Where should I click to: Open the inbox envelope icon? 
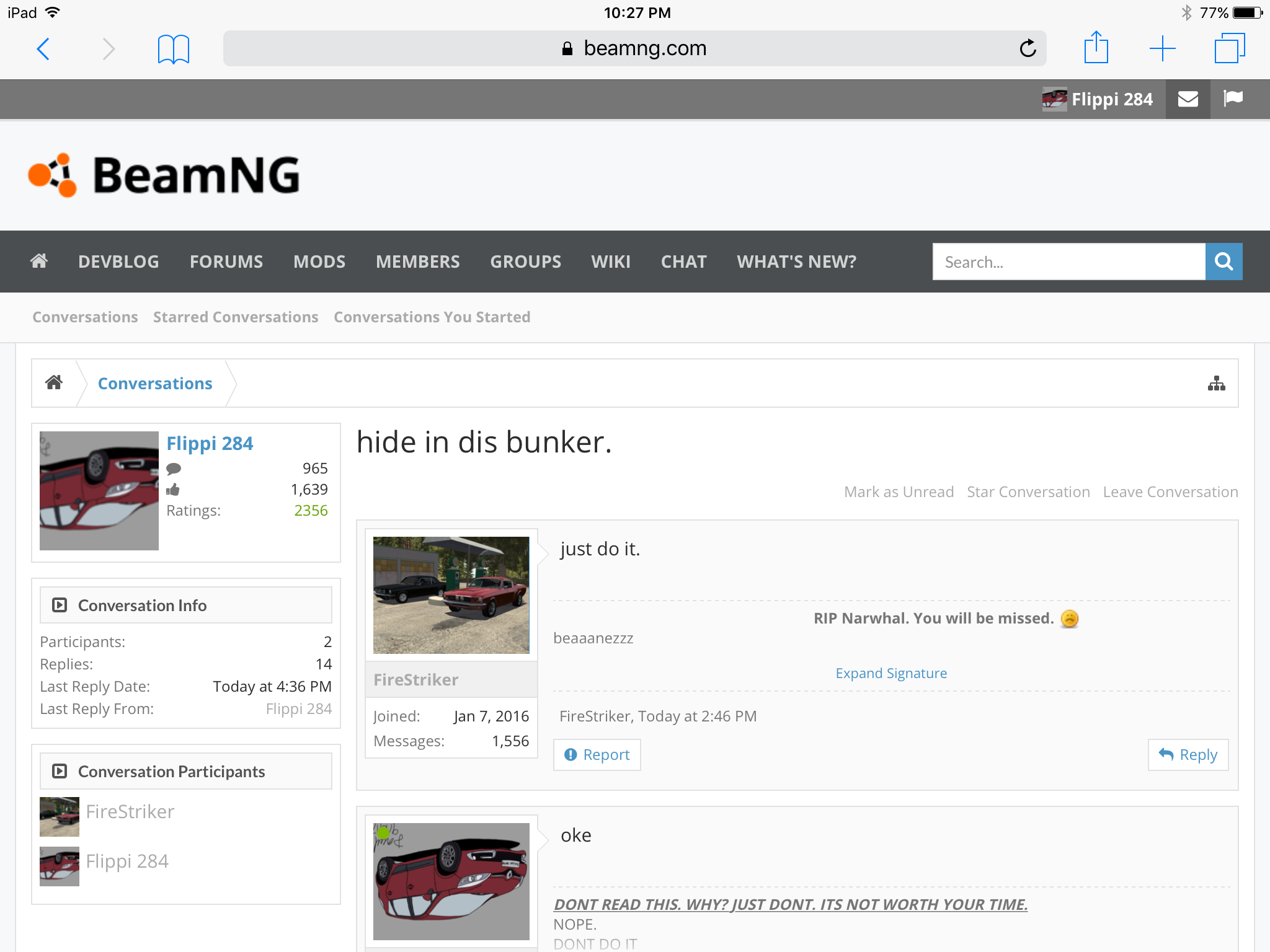1188,99
